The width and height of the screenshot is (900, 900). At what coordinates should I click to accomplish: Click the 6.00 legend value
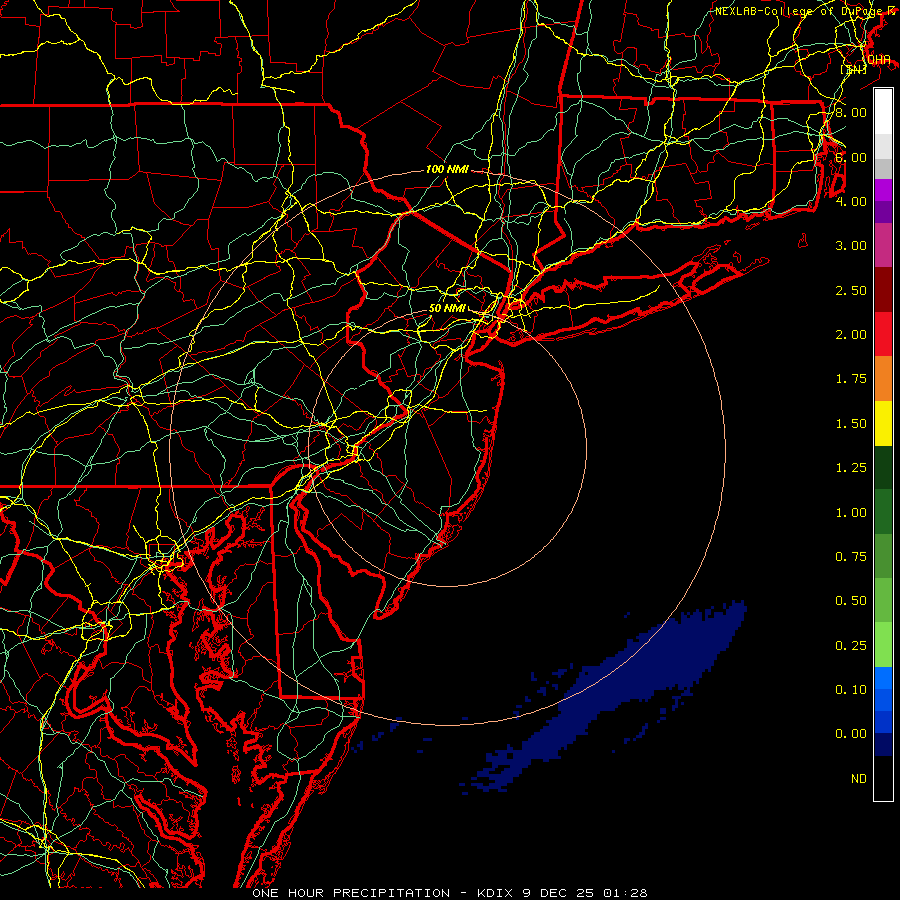(x=851, y=157)
